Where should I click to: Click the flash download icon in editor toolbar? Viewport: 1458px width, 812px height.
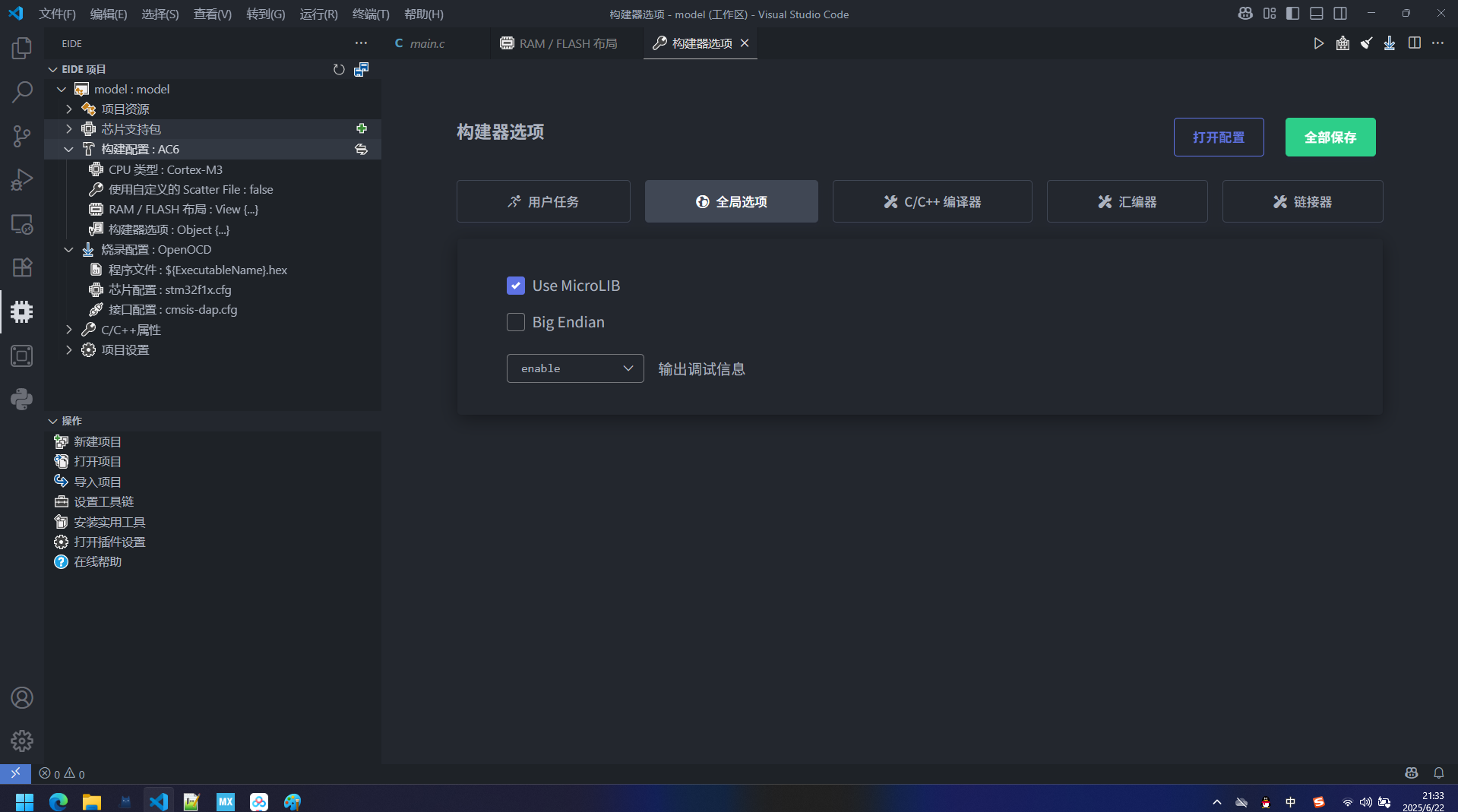[1389, 43]
